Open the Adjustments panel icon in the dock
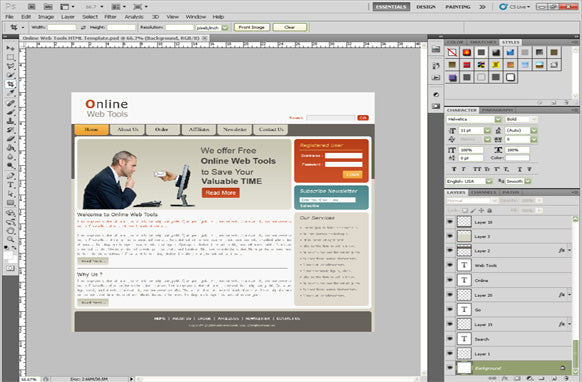Image resolution: width=582 pixels, height=382 pixels. coord(436,94)
